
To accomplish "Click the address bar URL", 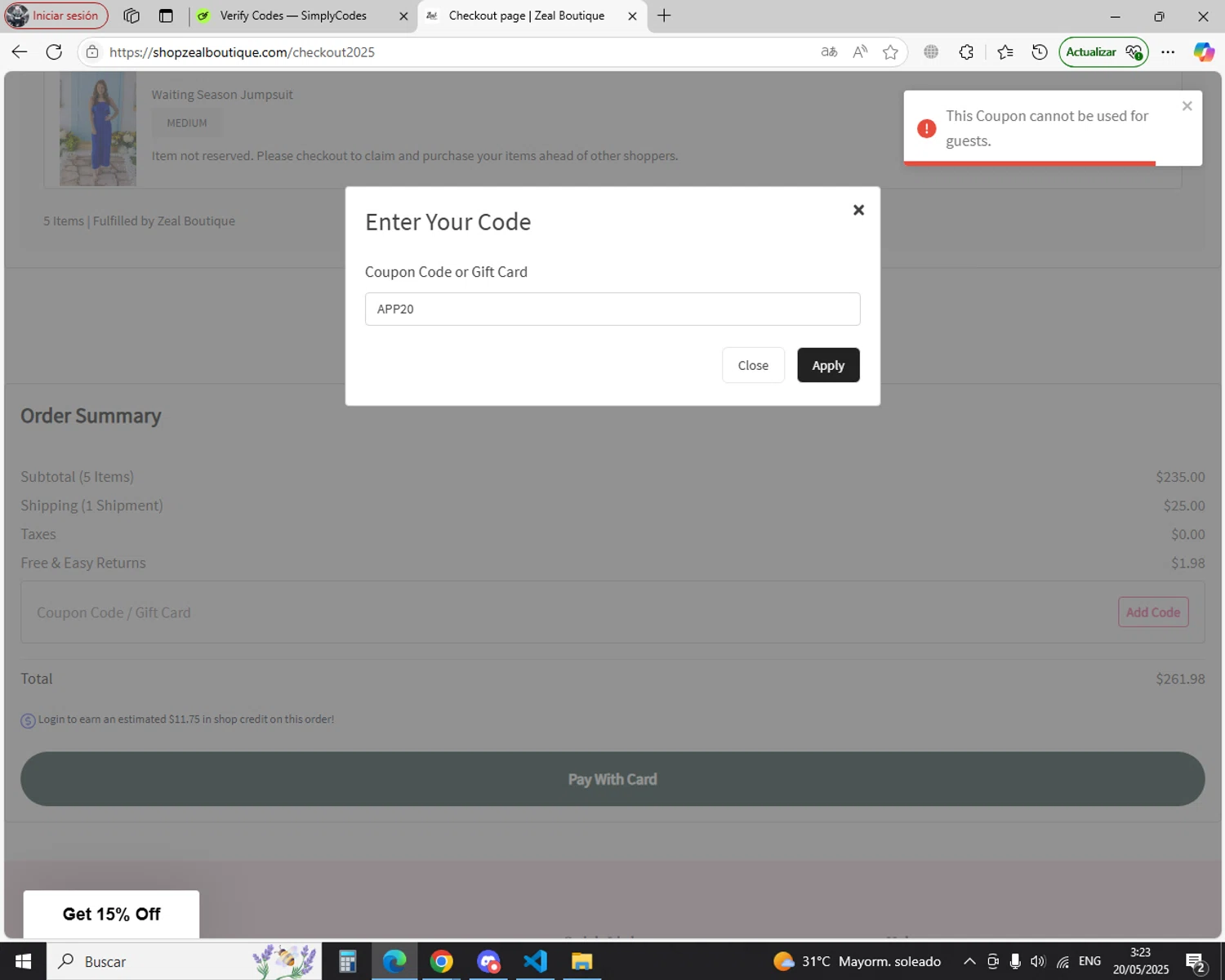I will [242, 52].
